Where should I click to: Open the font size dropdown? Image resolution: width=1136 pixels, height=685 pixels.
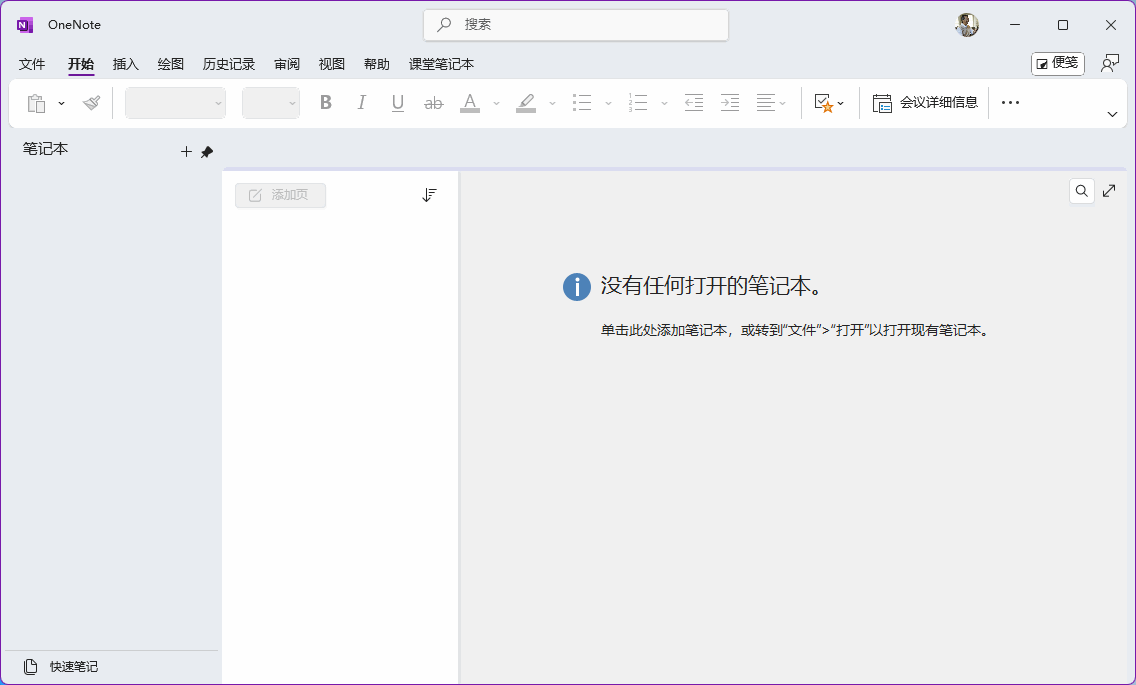coord(271,103)
